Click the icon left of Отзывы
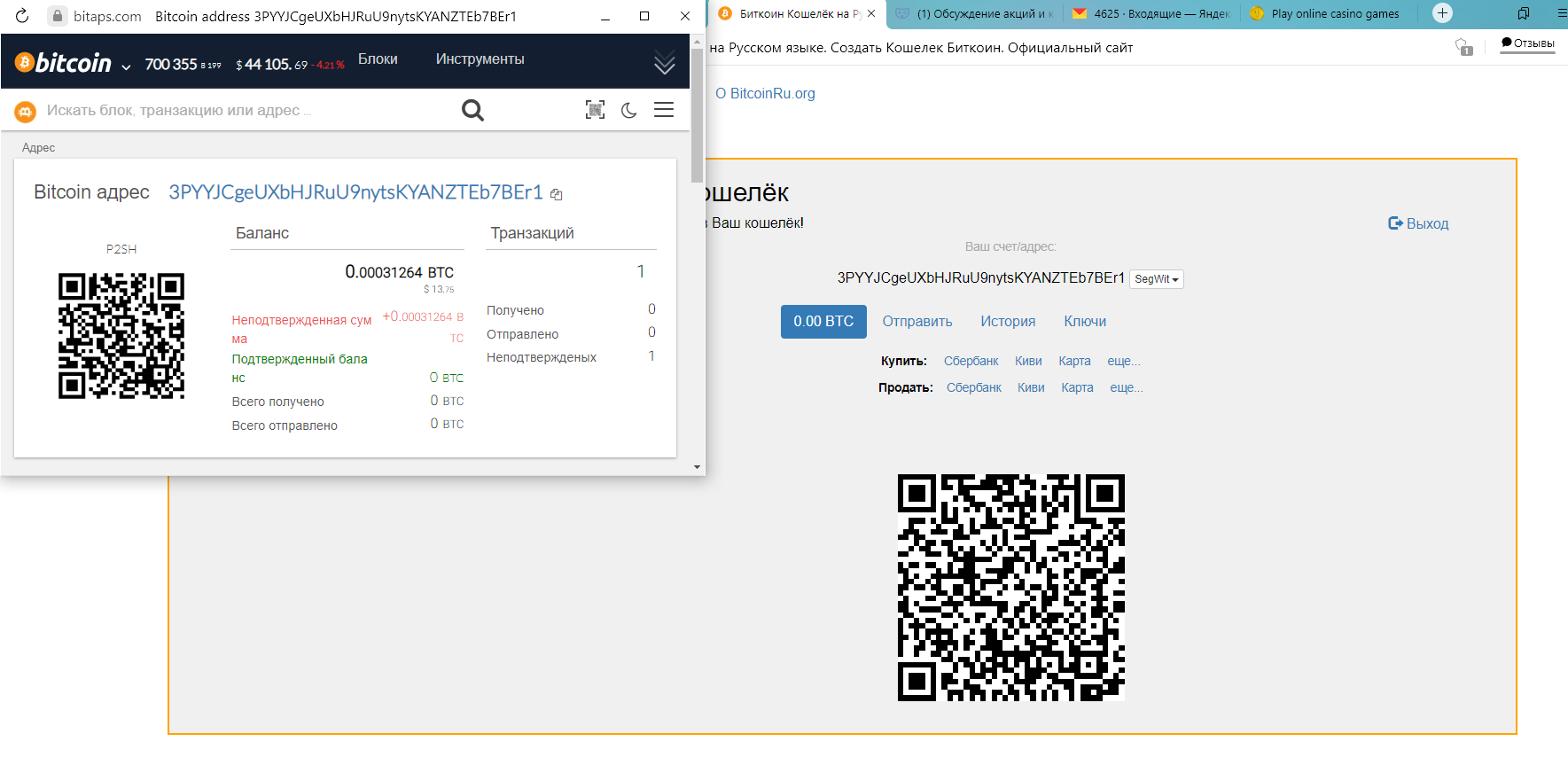Image resolution: width=1568 pixels, height=765 pixels. click(x=1463, y=47)
